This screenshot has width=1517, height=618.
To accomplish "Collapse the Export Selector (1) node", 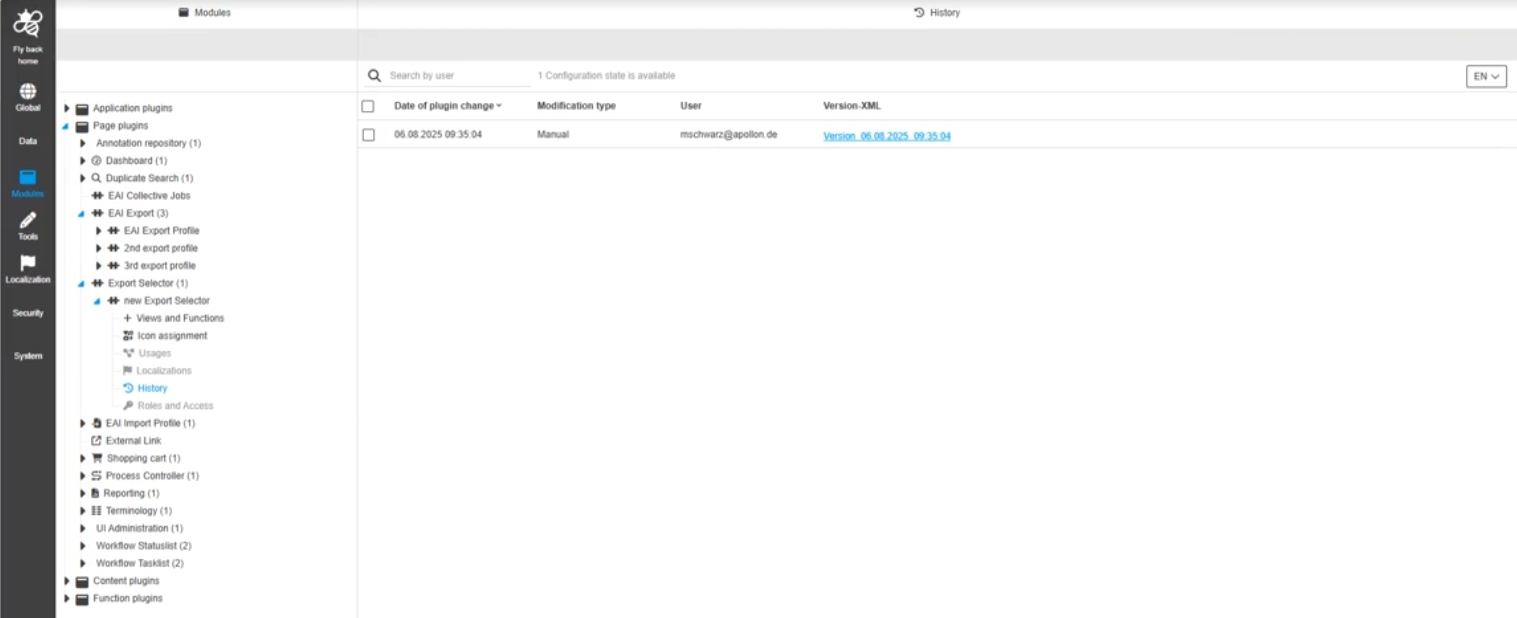I will click(82, 284).
